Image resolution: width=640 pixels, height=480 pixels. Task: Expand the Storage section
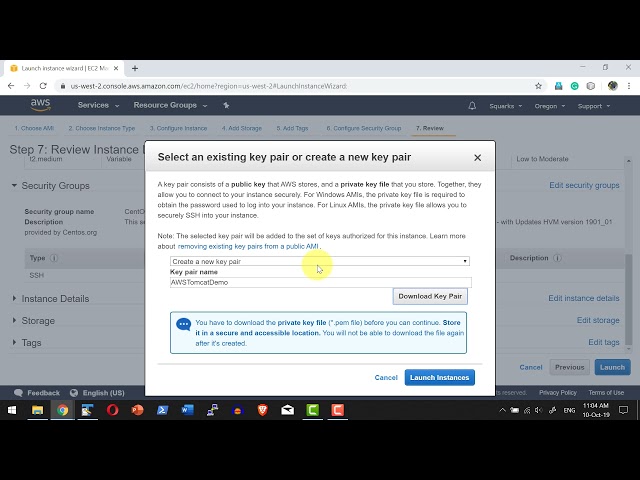[14, 320]
